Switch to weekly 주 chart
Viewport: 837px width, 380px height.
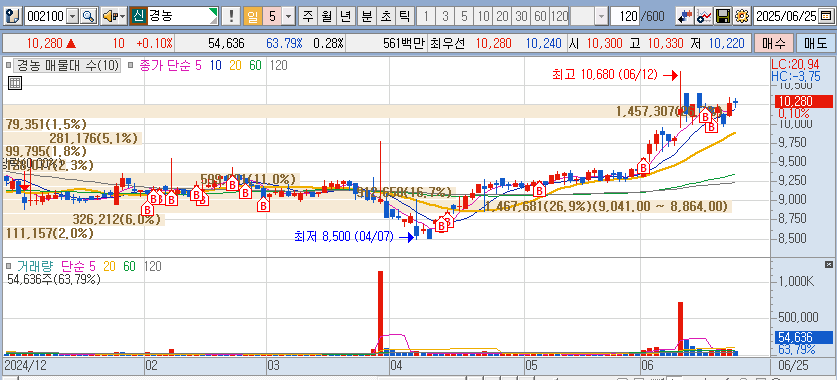click(x=307, y=17)
